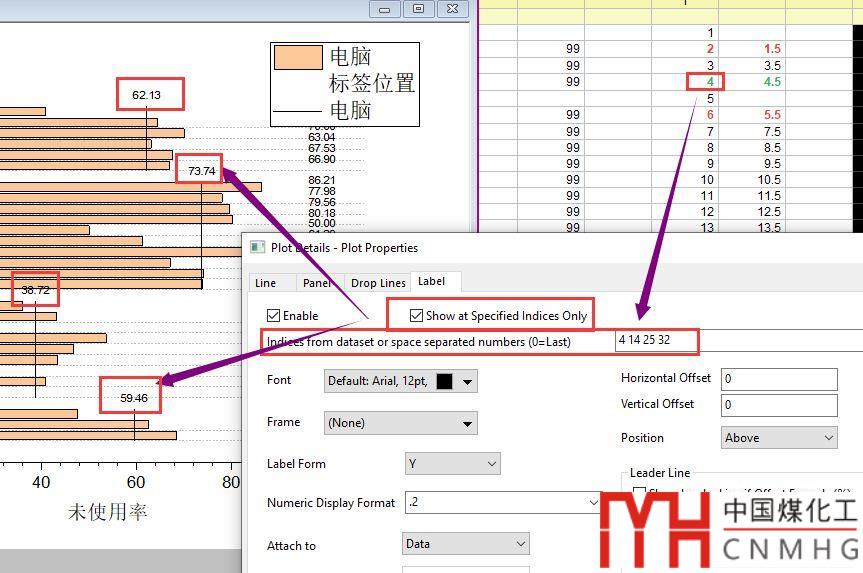The image size is (863, 573).
Task: Open the Font dropdown
Action: [x=467, y=381]
